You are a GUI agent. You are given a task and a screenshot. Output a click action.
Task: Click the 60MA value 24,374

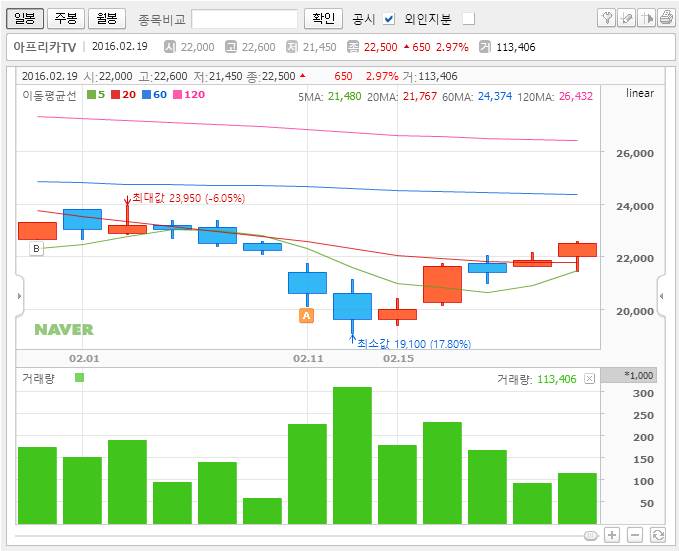pyautogui.click(x=495, y=96)
